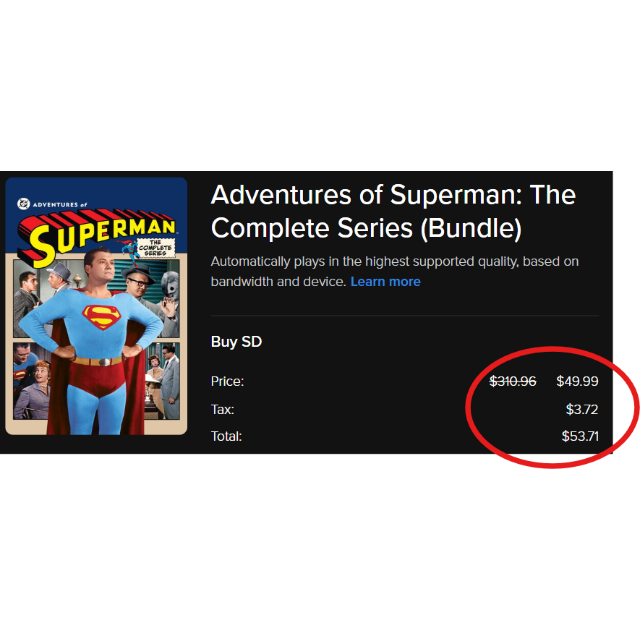The width and height of the screenshot is (640, 640).
Task: Click the Price: label
Action: (x=227, y=381)
